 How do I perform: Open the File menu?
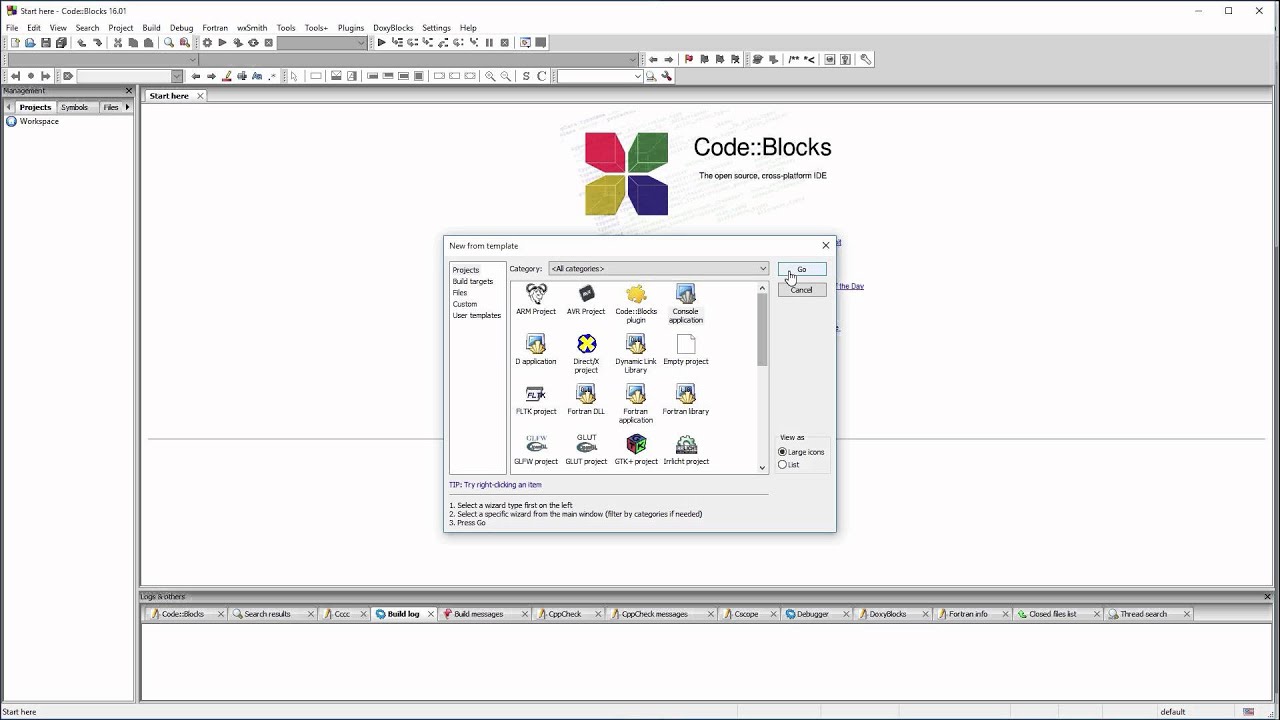[x=12, y=28]
